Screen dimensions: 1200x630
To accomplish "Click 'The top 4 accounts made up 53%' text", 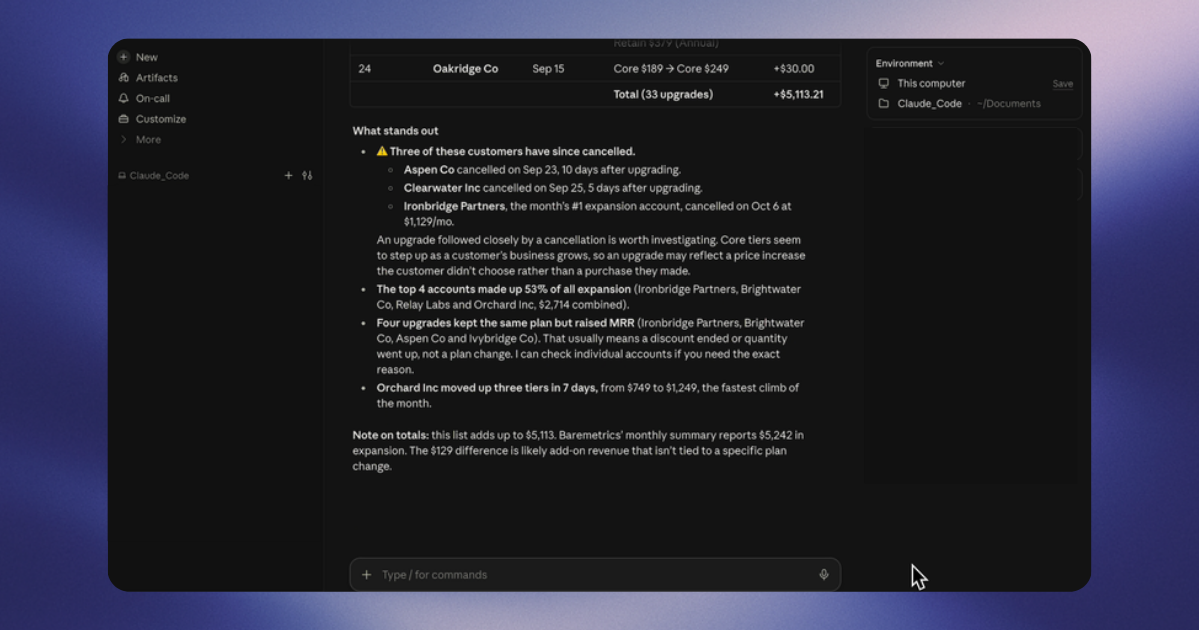I will click(x=503, y=290).
